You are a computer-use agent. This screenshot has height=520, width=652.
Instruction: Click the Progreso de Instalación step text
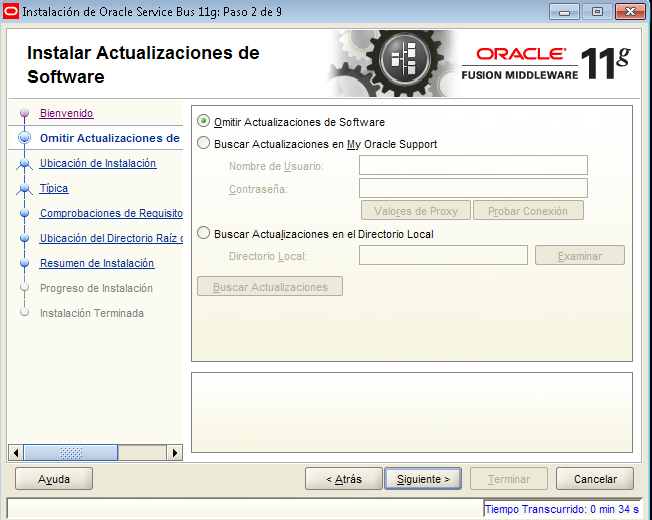[96, 288]
